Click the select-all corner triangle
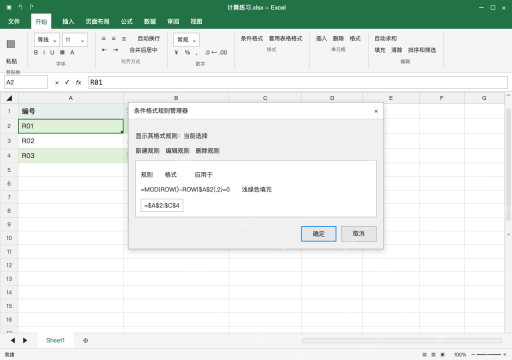This screenshot has height=360, width=512. coord(9,98)
